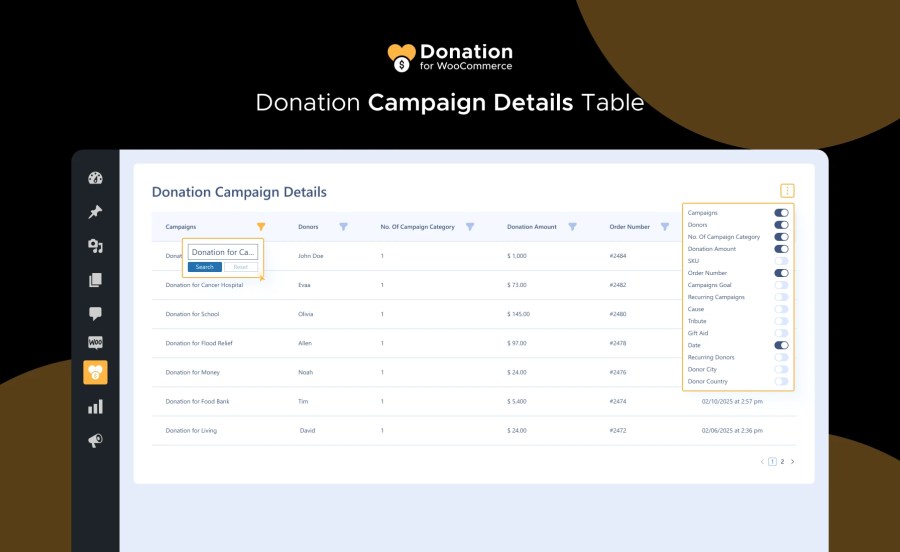
Task: Click the Order Number filter icon
Action: coord(665,227)
